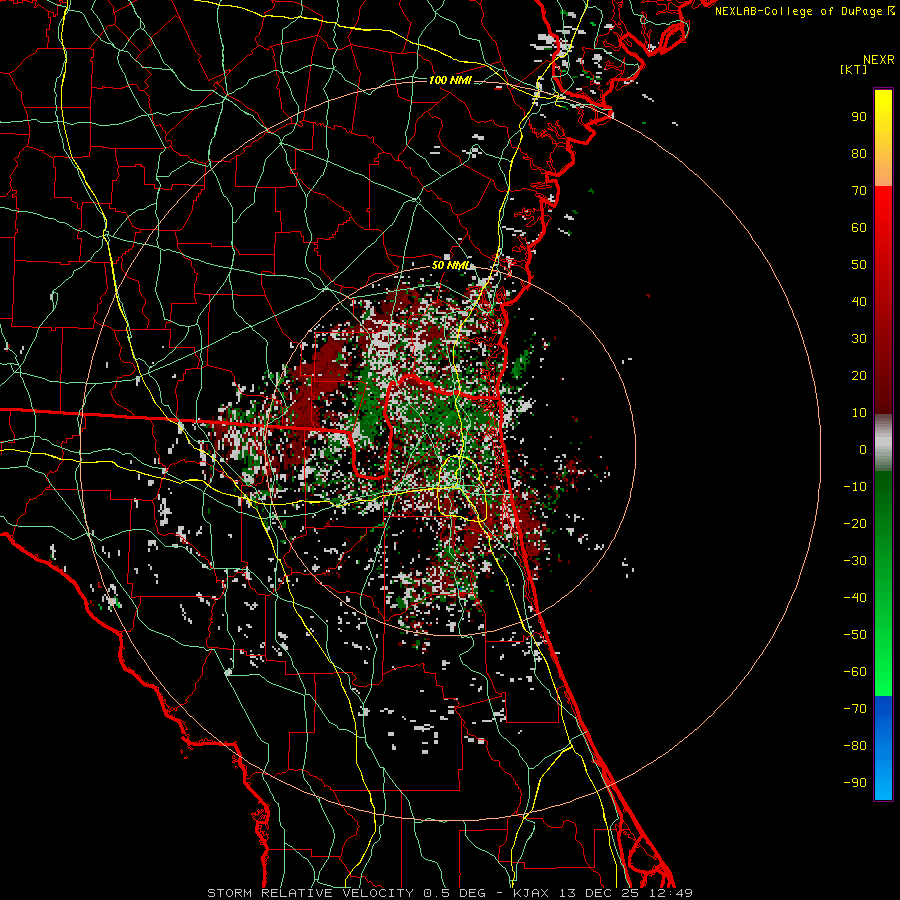Click the NEXR label above the color scale

pyautogui.click(x=878, y=60)
